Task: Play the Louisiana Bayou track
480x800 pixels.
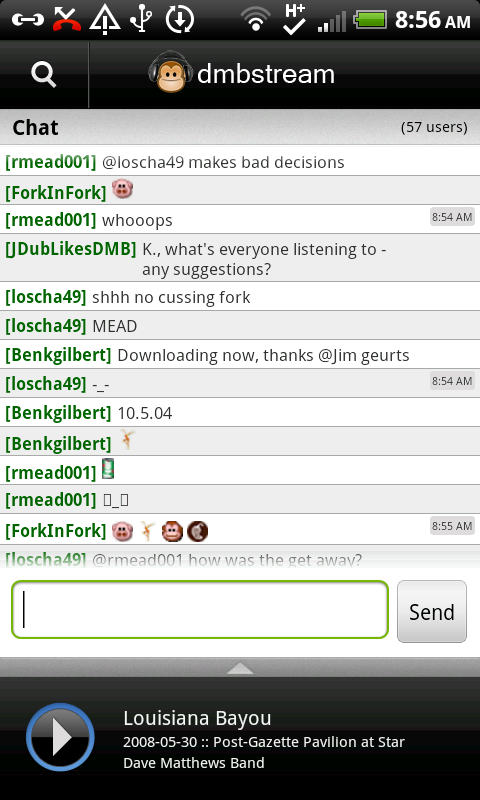Action: point(60,737)
